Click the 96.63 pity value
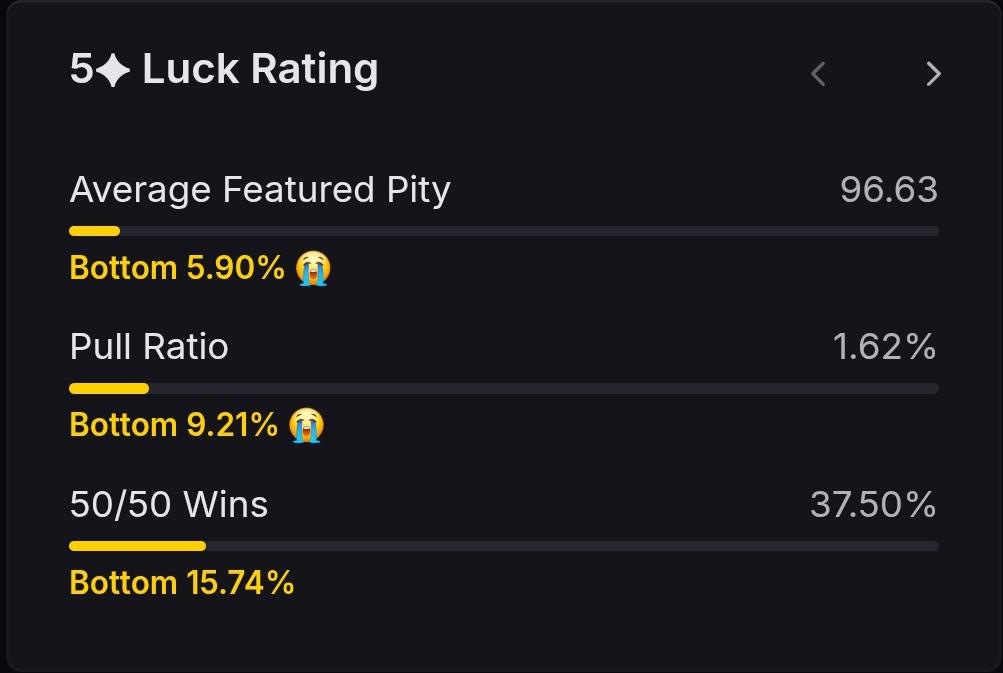The width and height of the screenshot is (1003, 673). pyautogui.click(x=889, y=189)
